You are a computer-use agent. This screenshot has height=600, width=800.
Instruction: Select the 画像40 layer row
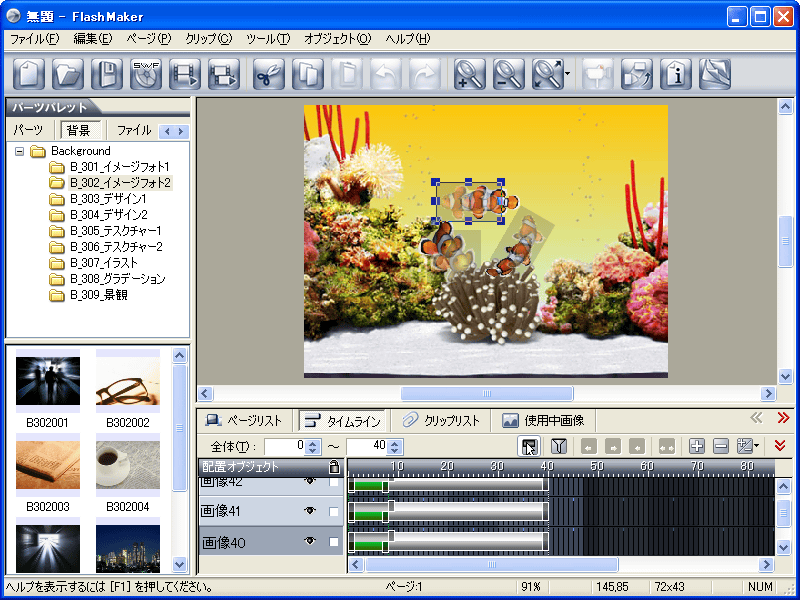(271, 542)
